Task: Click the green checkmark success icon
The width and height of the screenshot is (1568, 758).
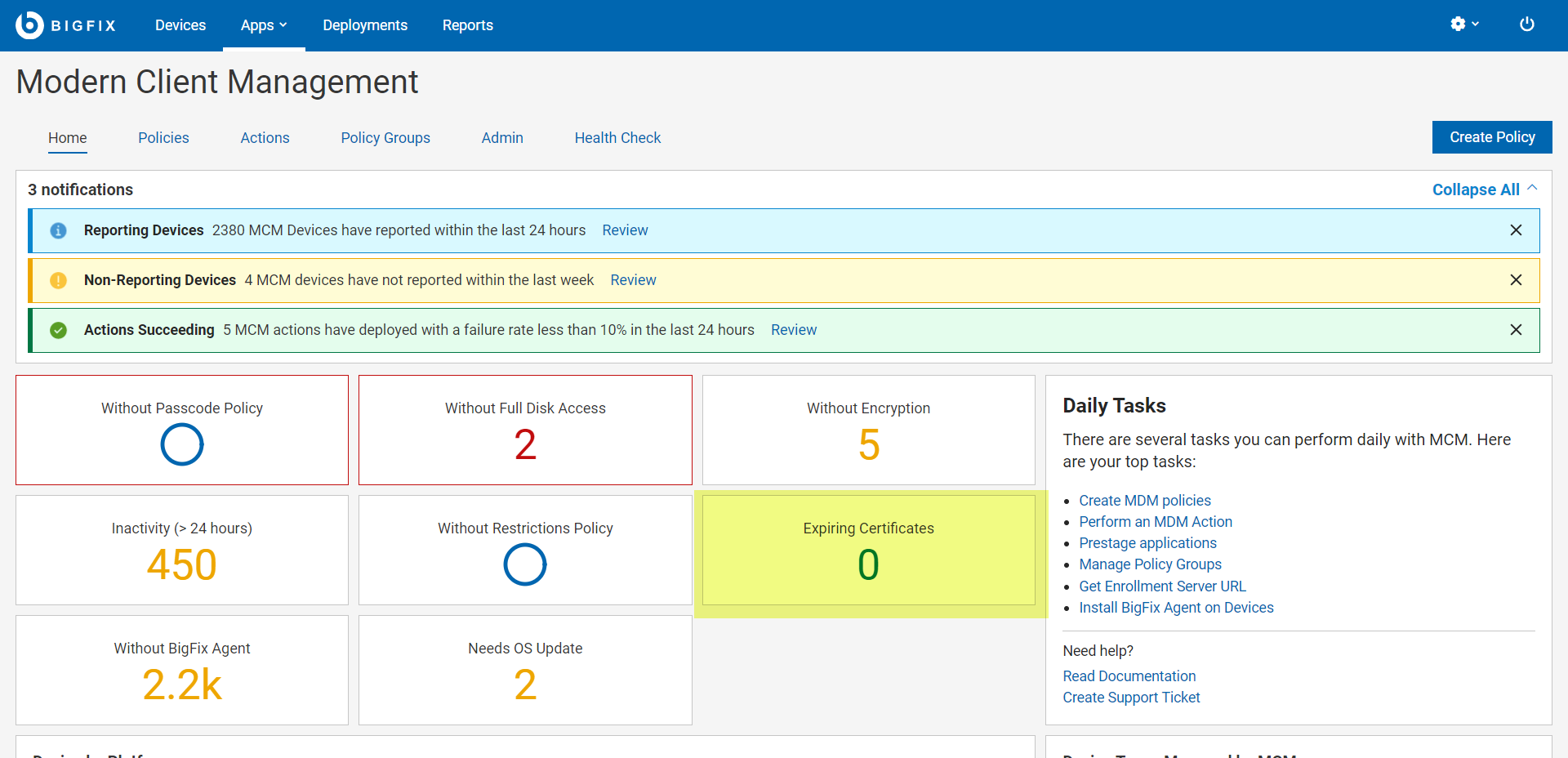Action: [x=59, y=330]
